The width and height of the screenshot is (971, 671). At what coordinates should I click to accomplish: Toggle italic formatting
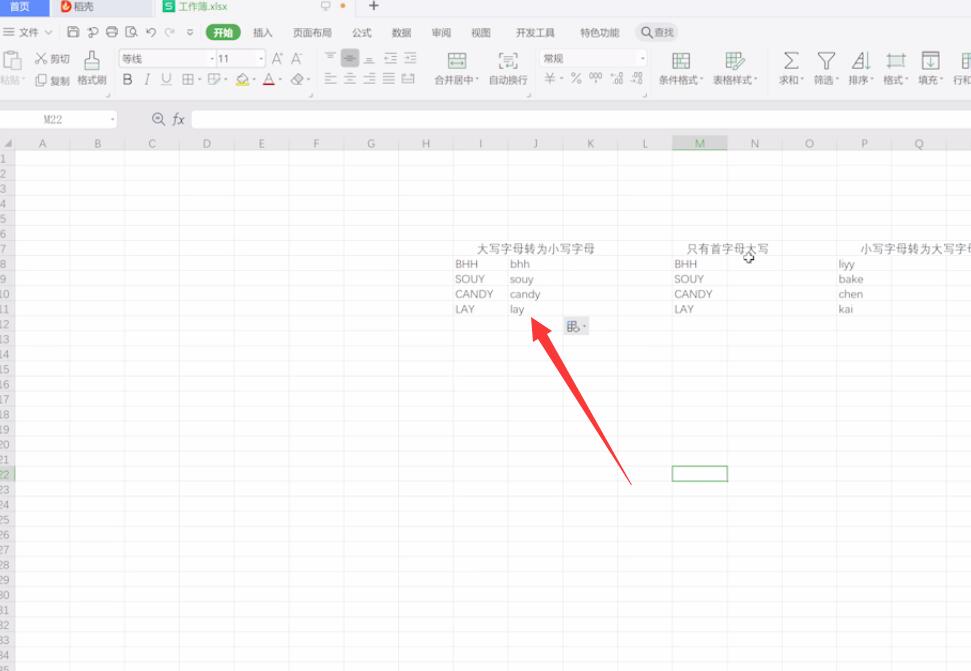pos(147,79)
